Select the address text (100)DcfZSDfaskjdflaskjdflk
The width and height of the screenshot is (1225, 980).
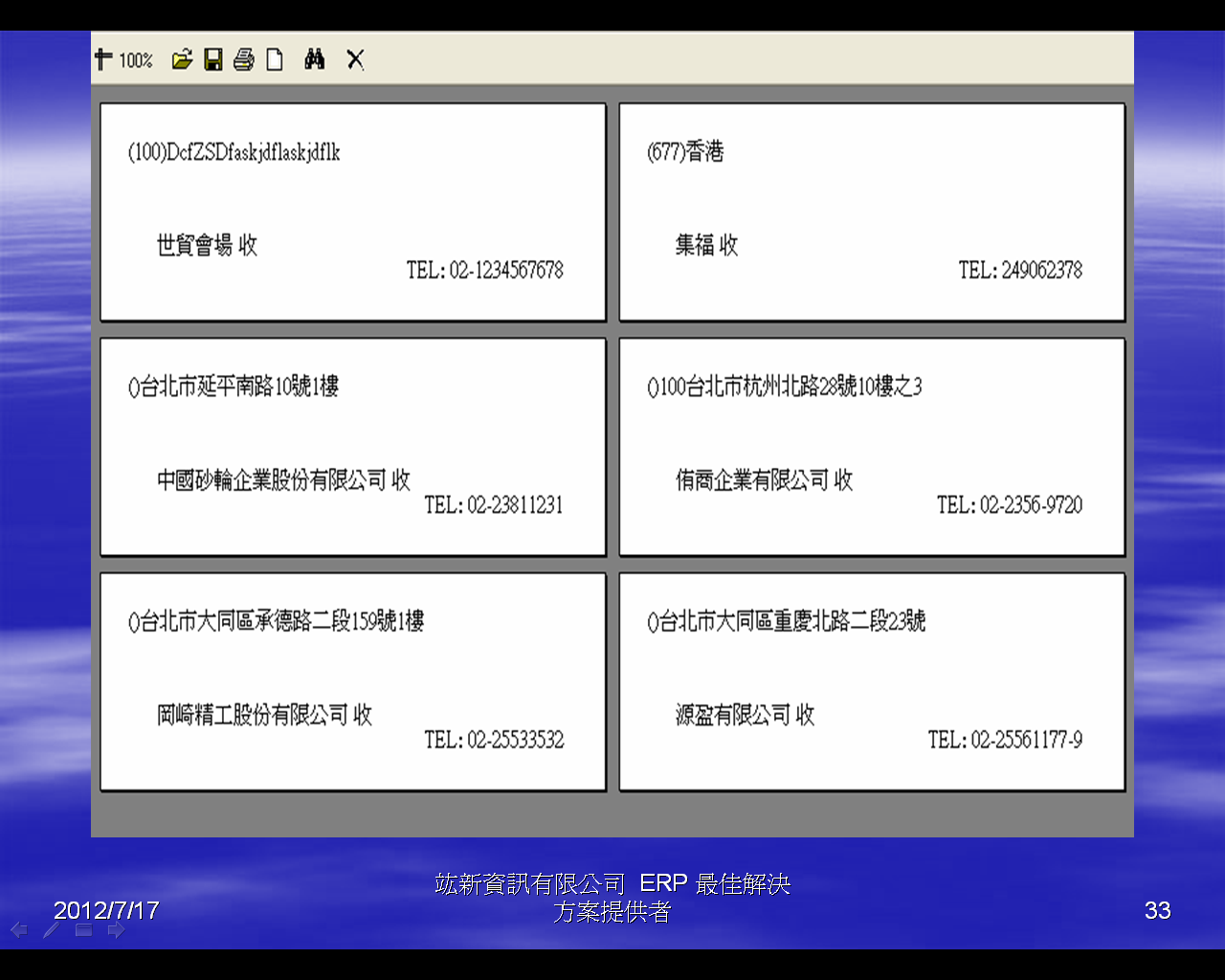coord(234,152)
